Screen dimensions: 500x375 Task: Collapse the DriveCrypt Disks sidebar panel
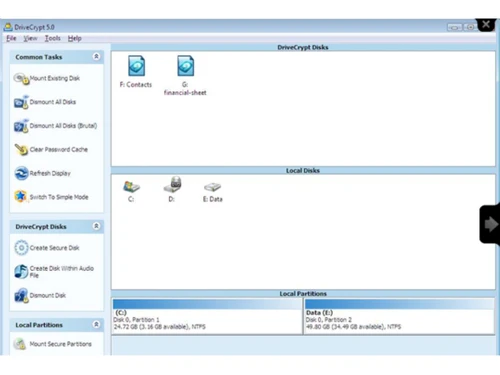point(96,226)
